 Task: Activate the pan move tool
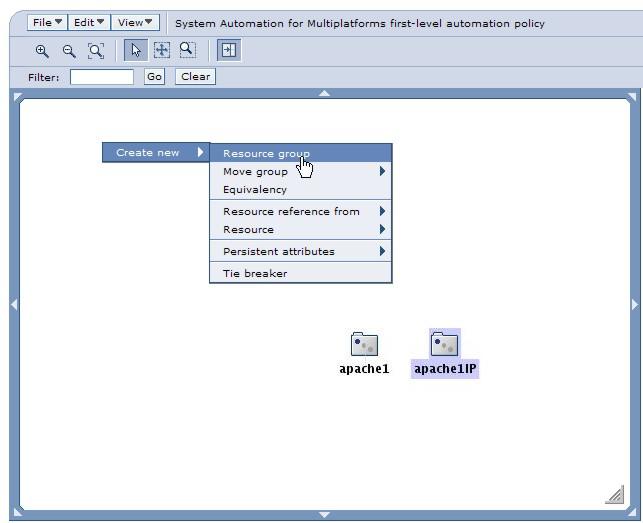pos(162,50)
